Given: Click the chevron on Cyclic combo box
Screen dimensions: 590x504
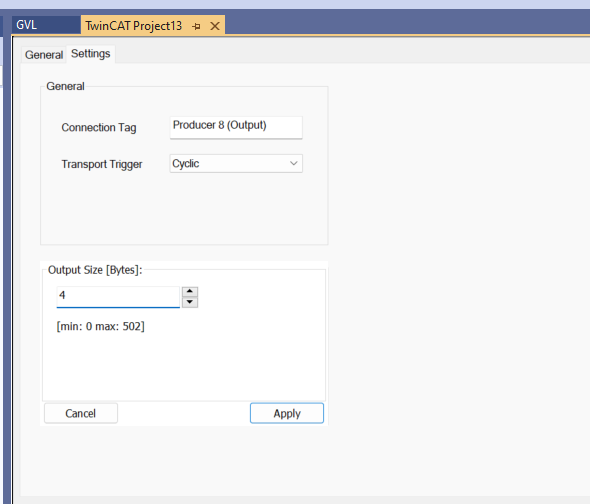Looking at the screenshot, I should pyautogui.click(x=293, y=163).
